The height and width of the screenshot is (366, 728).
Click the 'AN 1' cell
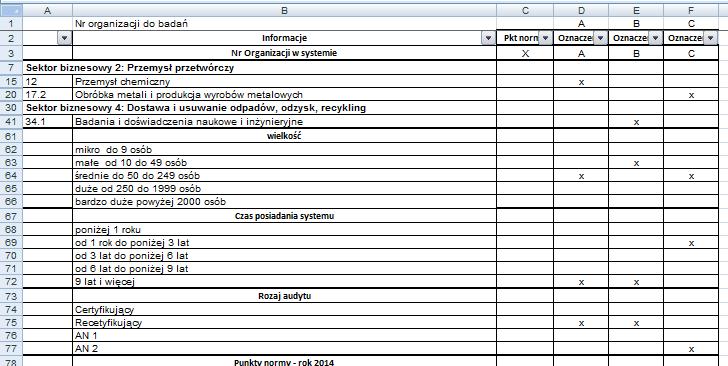[x=285, y=336]
